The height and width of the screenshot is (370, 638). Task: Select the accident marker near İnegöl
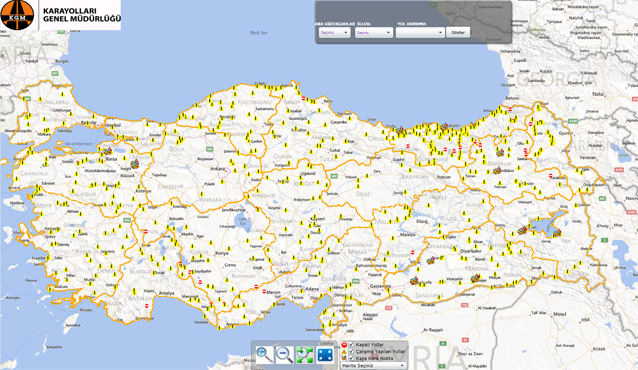click(x=135, y=164)
